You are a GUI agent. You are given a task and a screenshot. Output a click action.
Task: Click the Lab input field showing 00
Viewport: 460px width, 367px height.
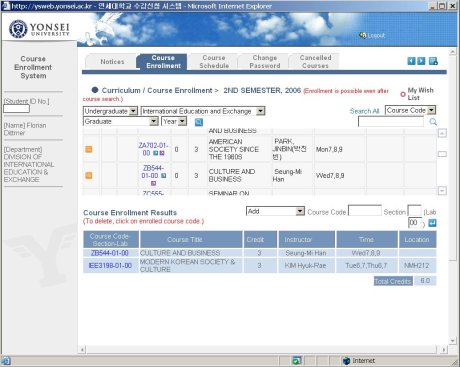tap(415, 223)
